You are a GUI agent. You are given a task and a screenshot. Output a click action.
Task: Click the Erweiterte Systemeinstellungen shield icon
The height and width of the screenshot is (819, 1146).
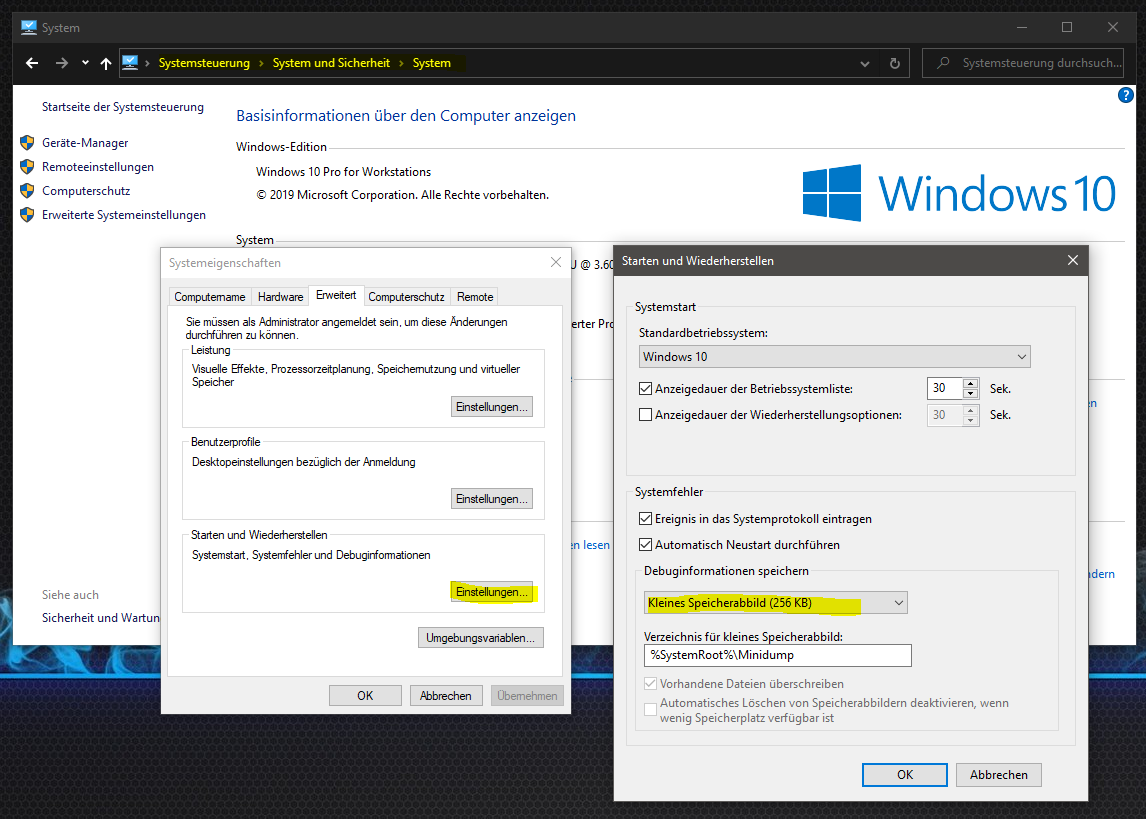tap(27, 215)
